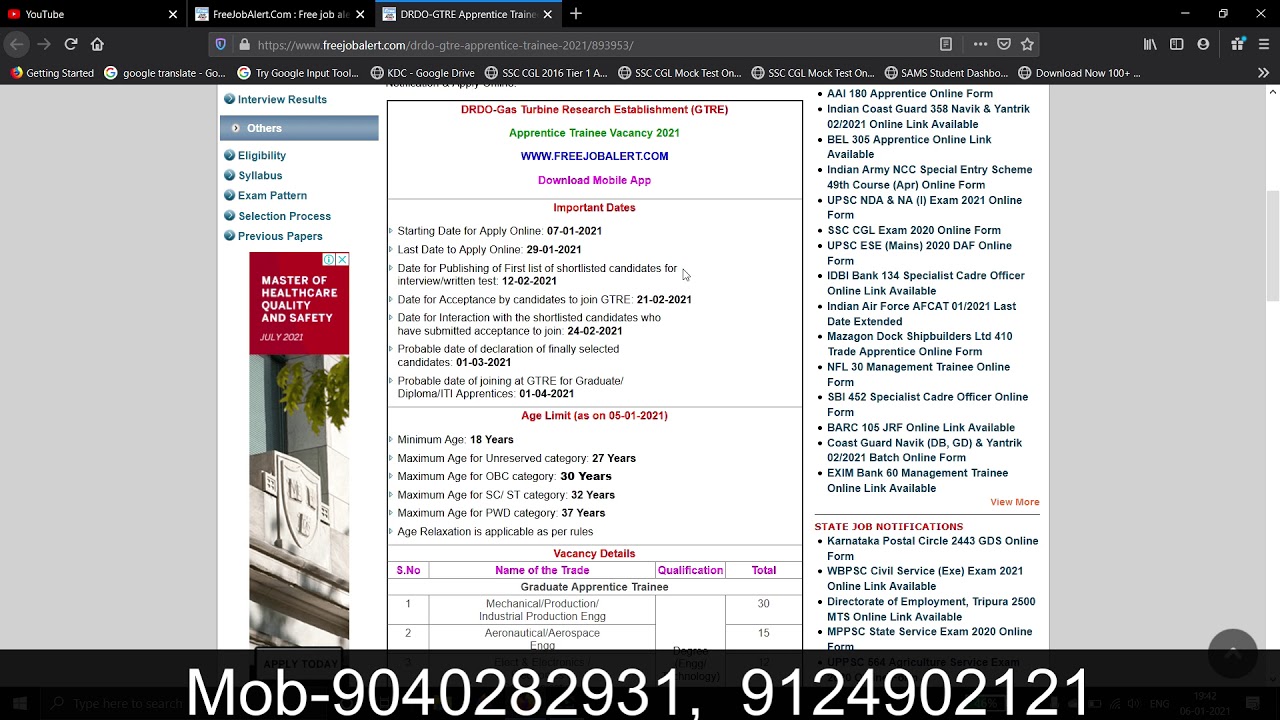The height and width of the screenshot is (720, 1280).
Task: Open tracking protection shield icon
Action: 221,45
